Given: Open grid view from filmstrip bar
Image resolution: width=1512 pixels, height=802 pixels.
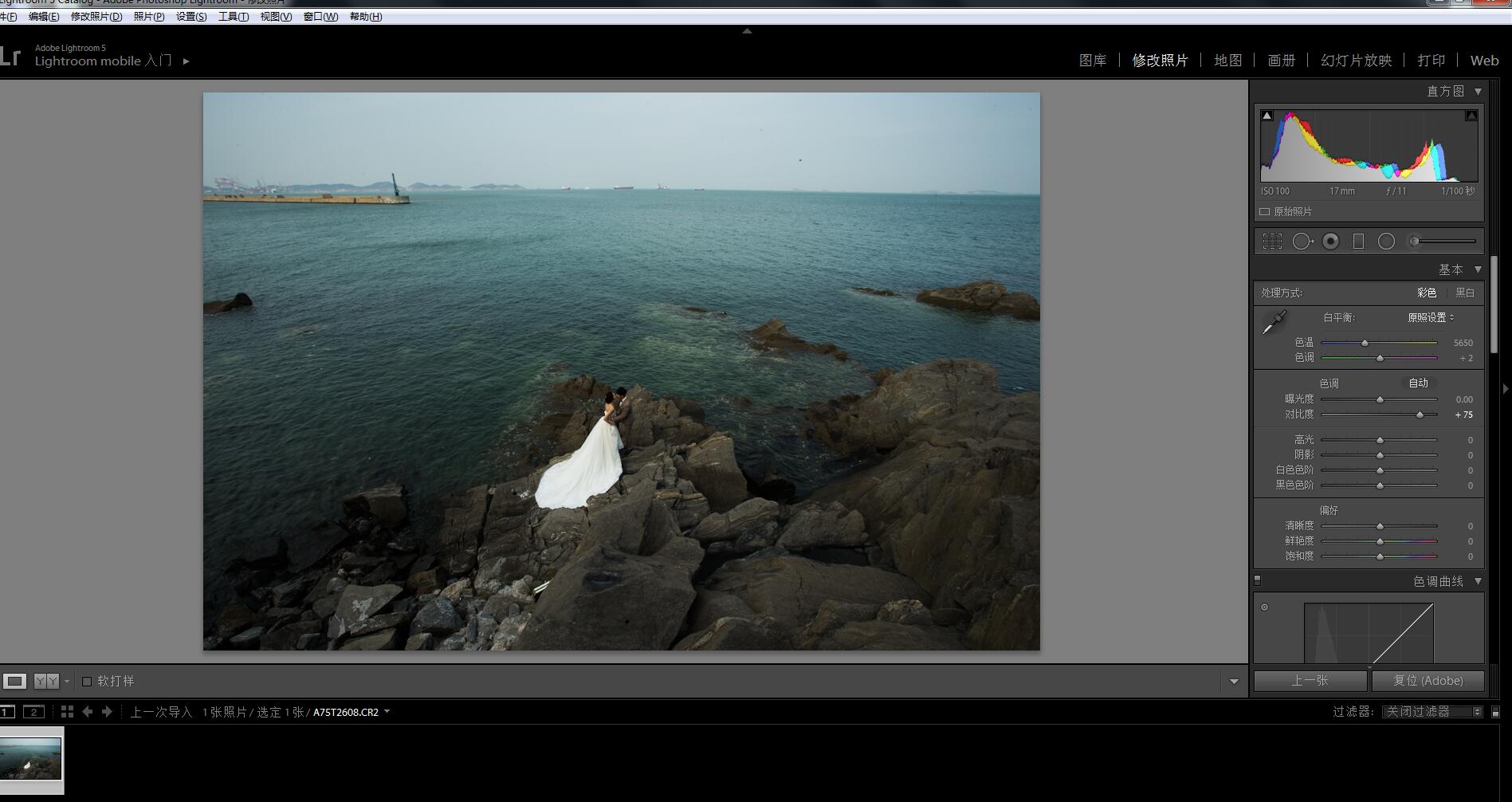Looking at the screenshot, I should pyautogui.click(x=67, y=712).
